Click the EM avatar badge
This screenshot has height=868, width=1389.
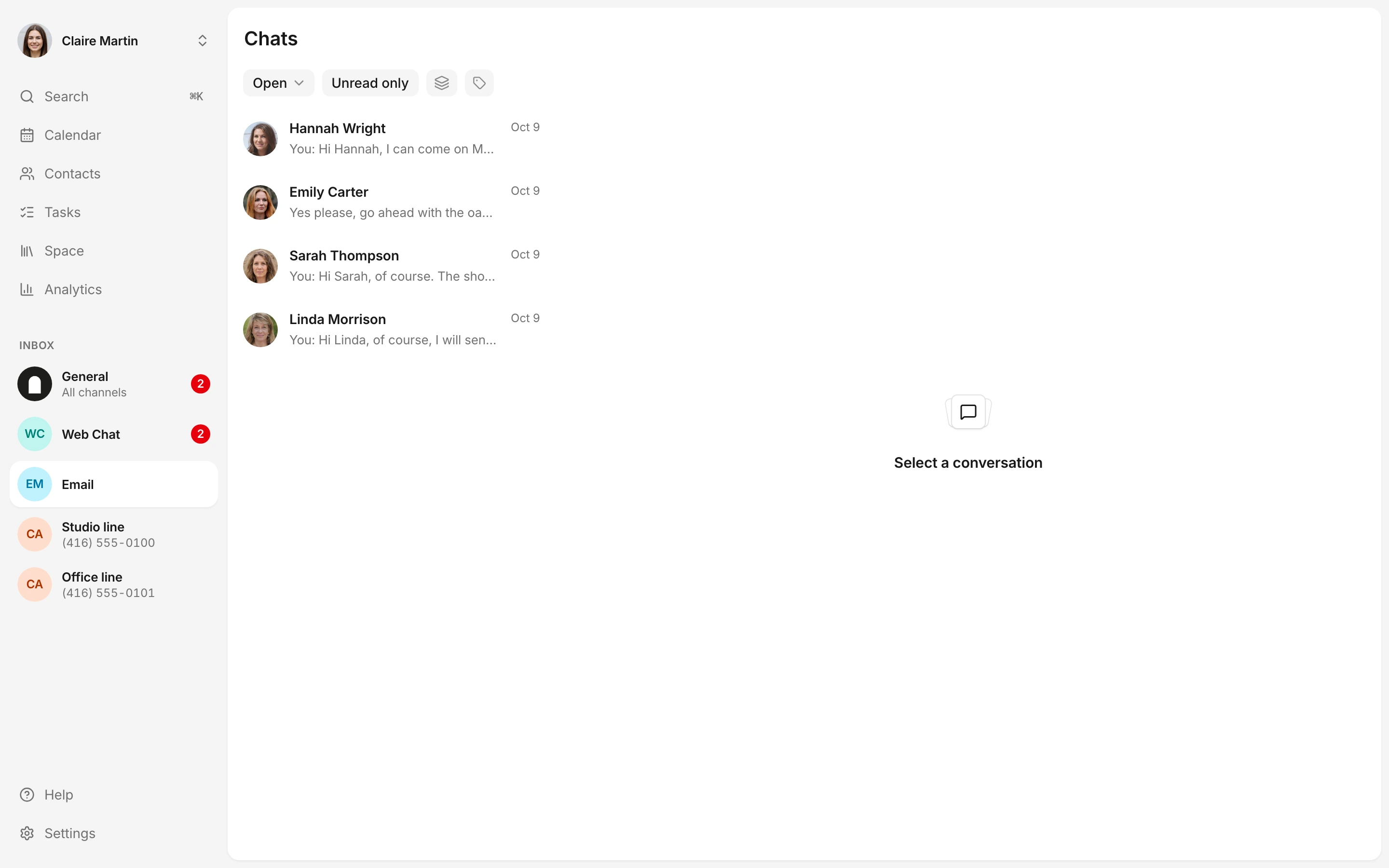pyautogui.click(x=34, y=484)
